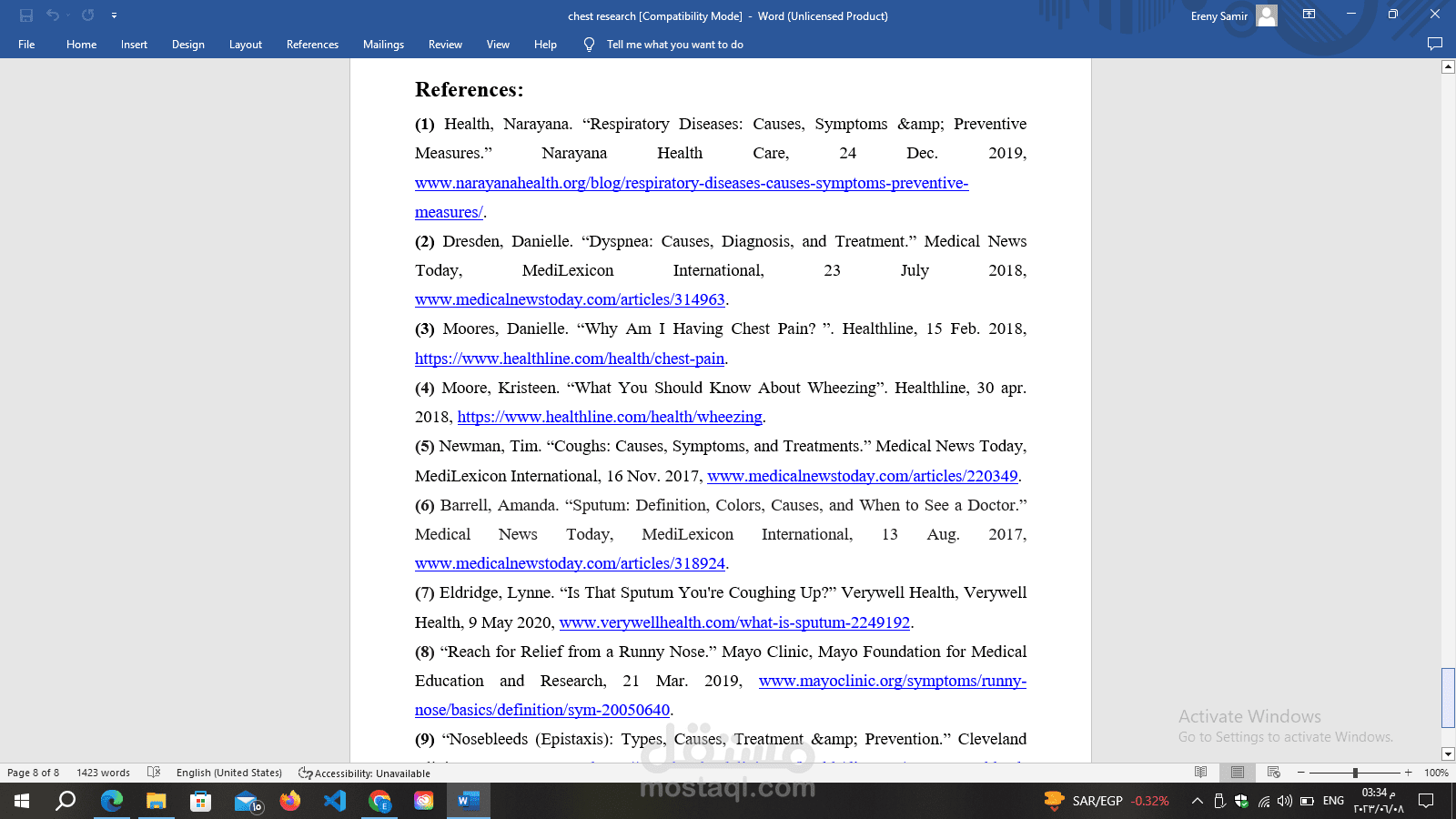Go to the Layout ribbon tab

point(246,45)
